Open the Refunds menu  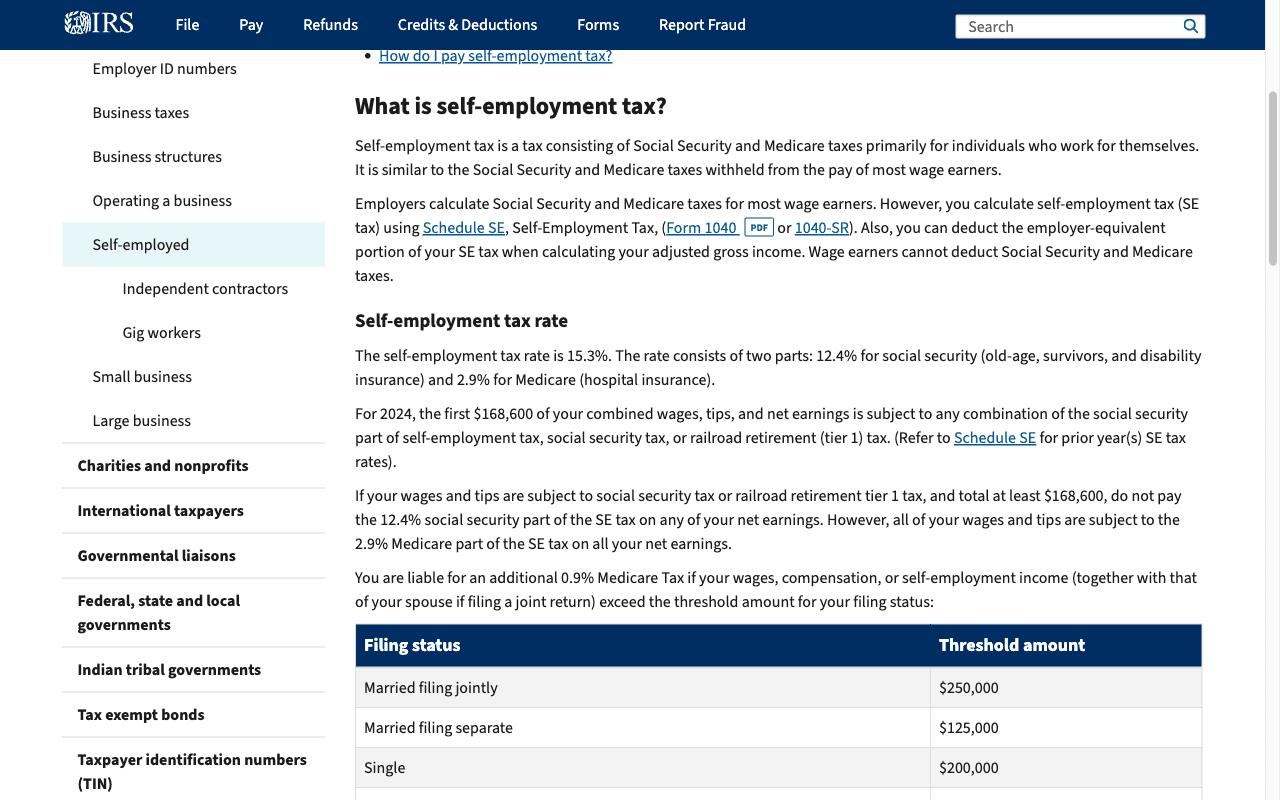pos(330,25)
